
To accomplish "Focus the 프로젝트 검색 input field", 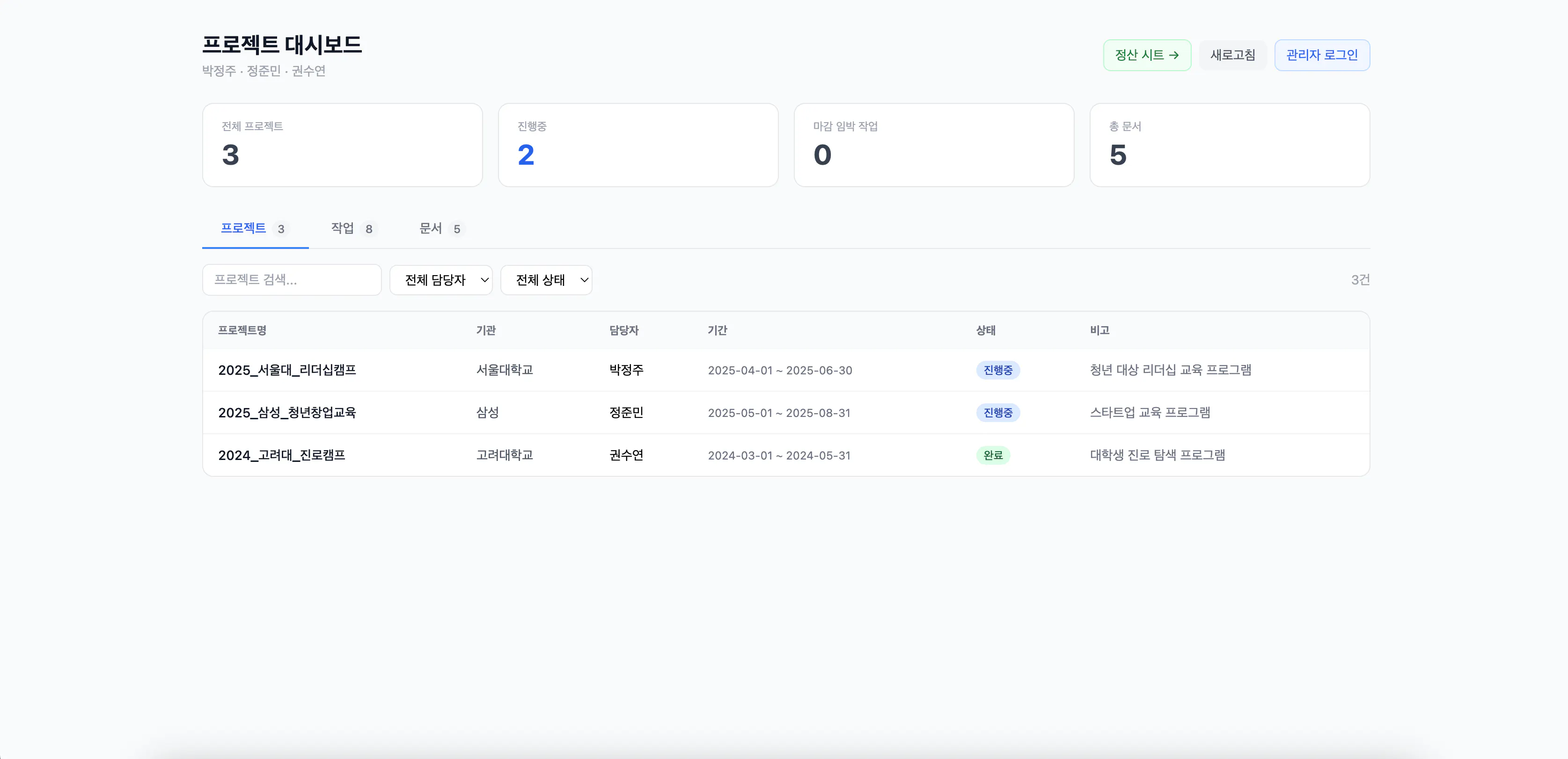I will pyautogui.click(x=292, y=280).
